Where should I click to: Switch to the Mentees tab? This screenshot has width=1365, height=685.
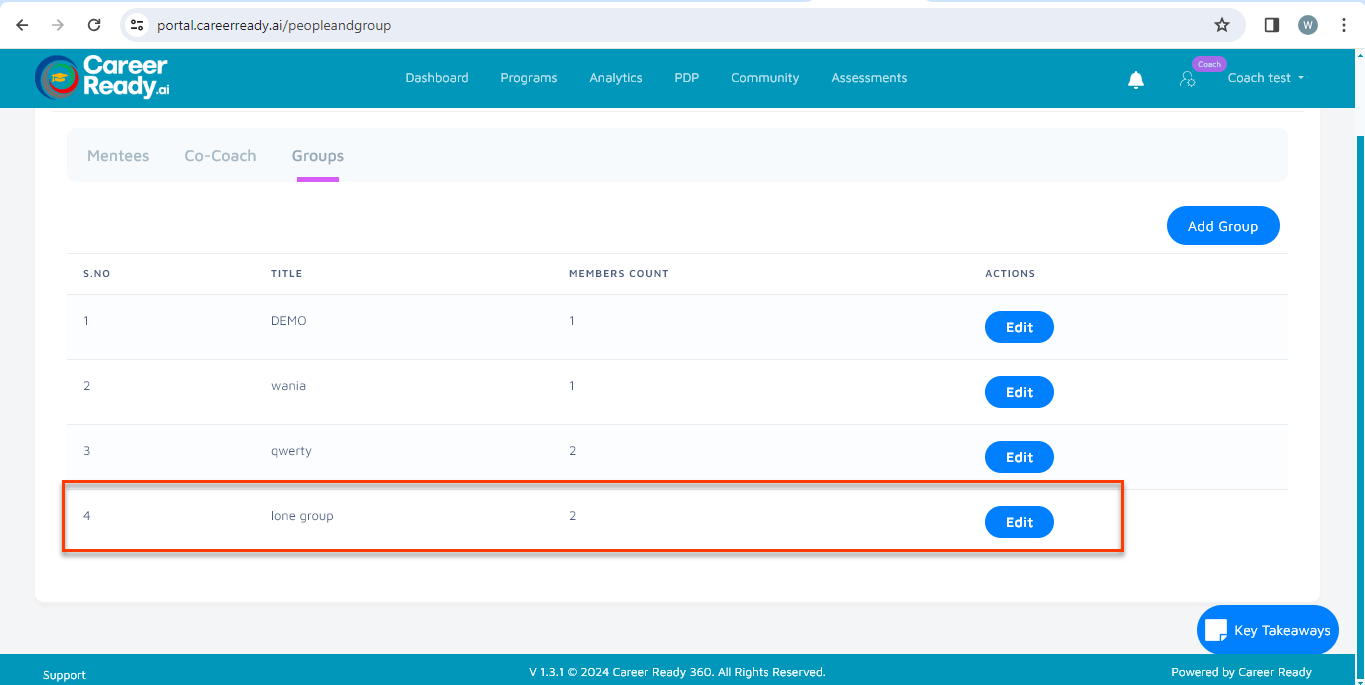point(118,156)
